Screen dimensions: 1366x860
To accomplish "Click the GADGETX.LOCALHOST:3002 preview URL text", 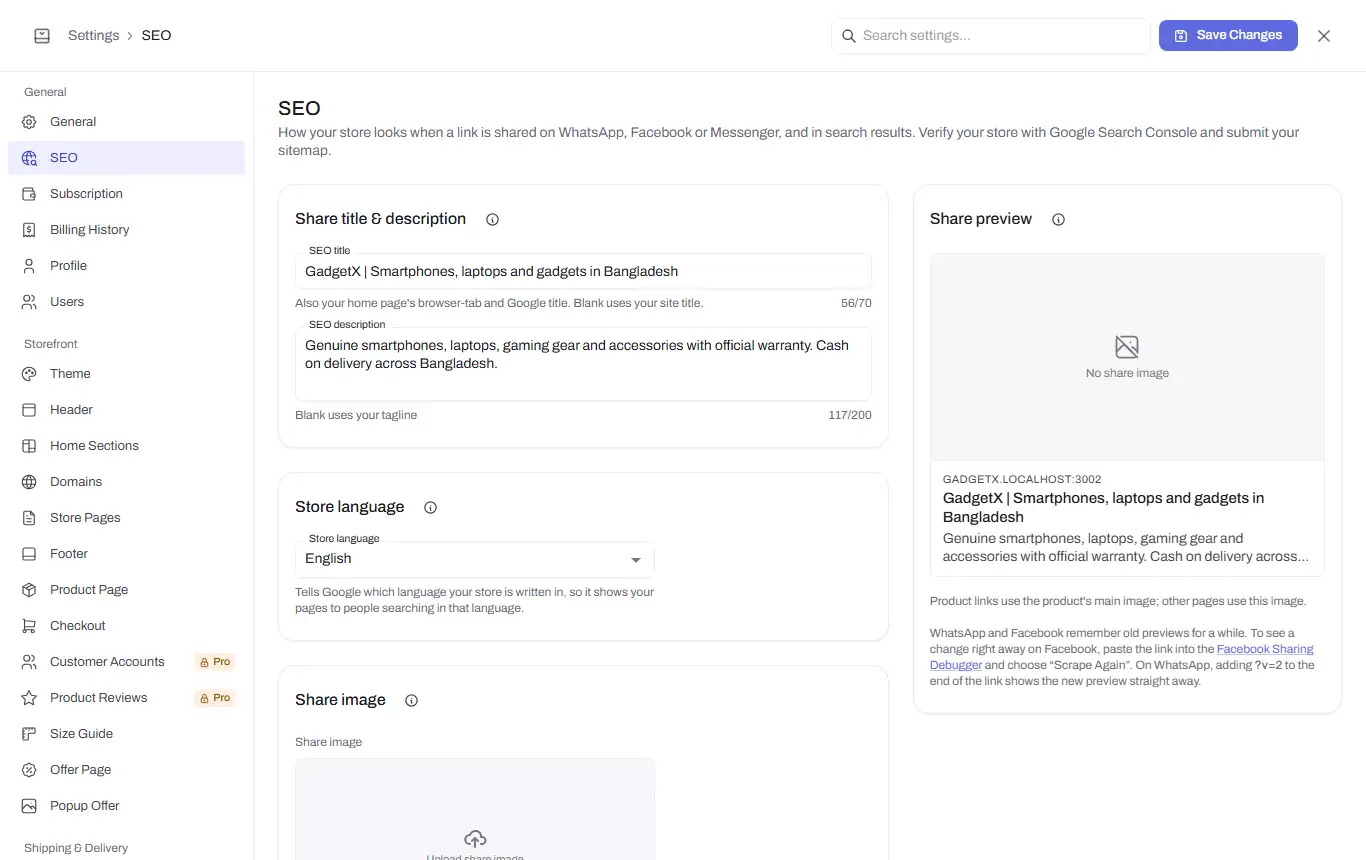I will [x=1022, y=479].
